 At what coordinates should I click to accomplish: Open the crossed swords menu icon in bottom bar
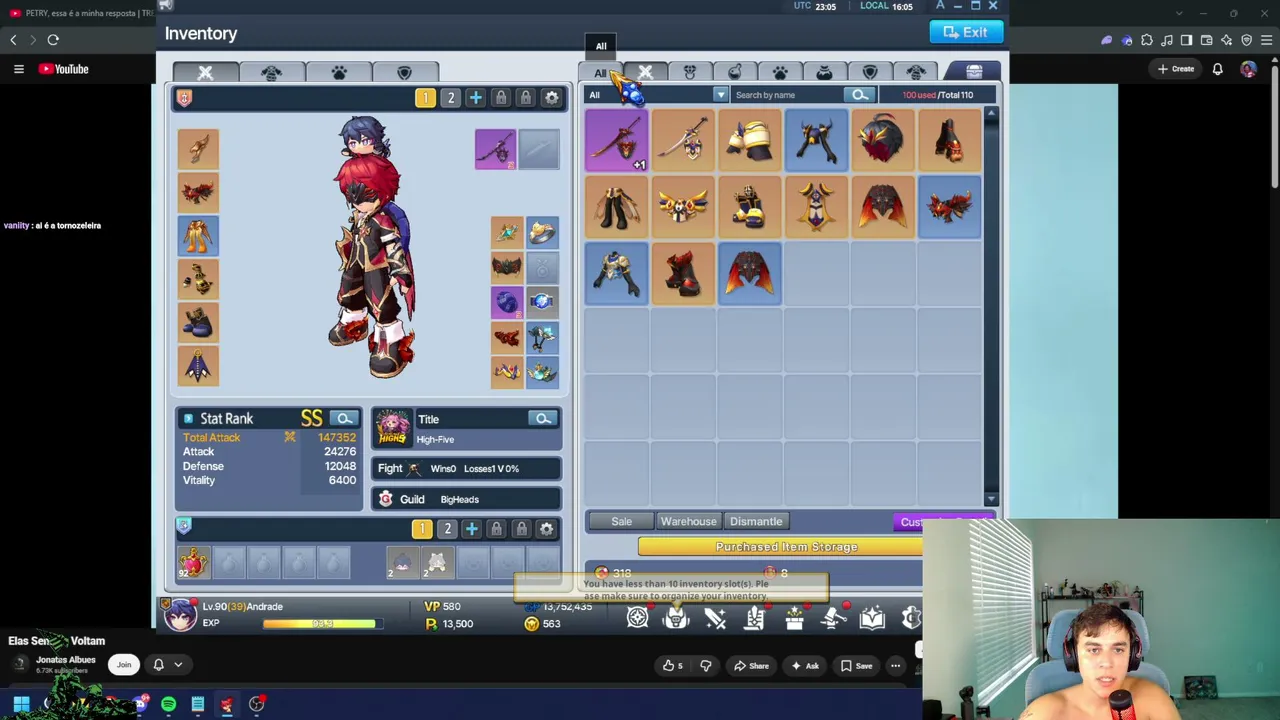715,618
